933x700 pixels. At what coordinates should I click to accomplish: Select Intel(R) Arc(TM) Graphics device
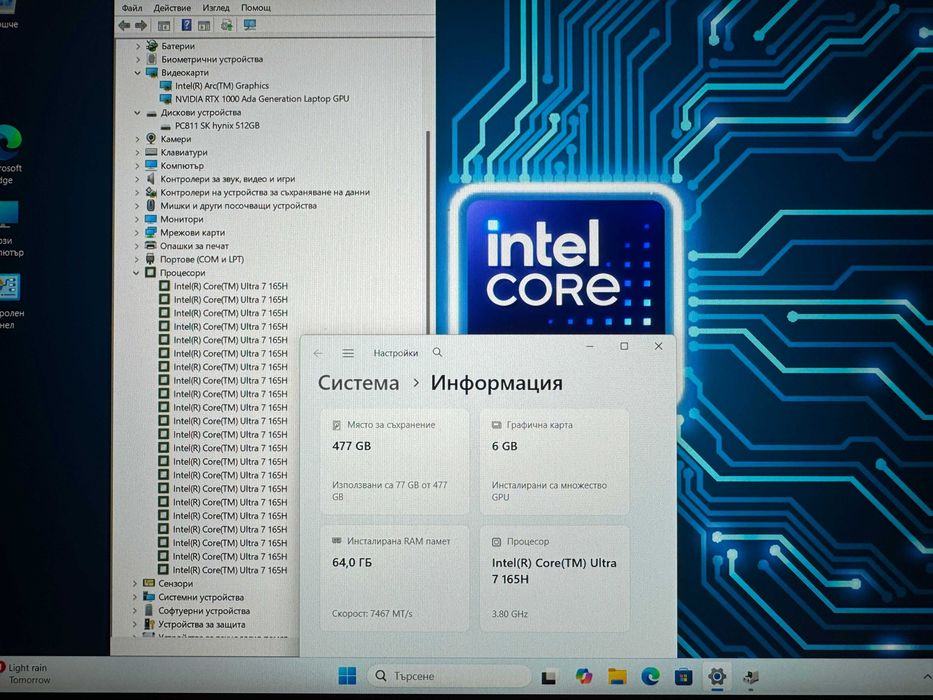pyautogui.click(x=221, y=86)
